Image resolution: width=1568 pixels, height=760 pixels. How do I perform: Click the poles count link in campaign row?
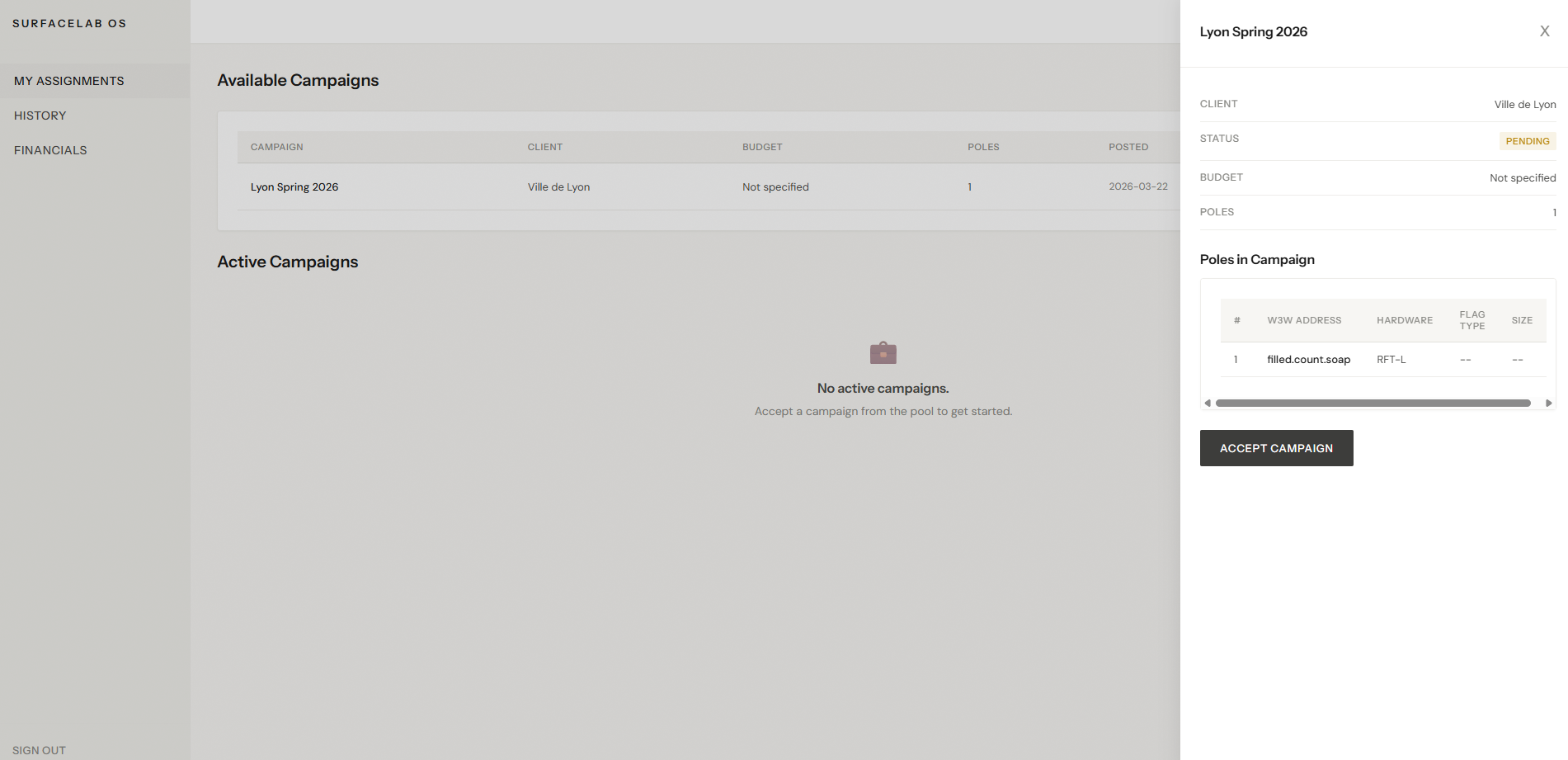click(x=969, y=187)
